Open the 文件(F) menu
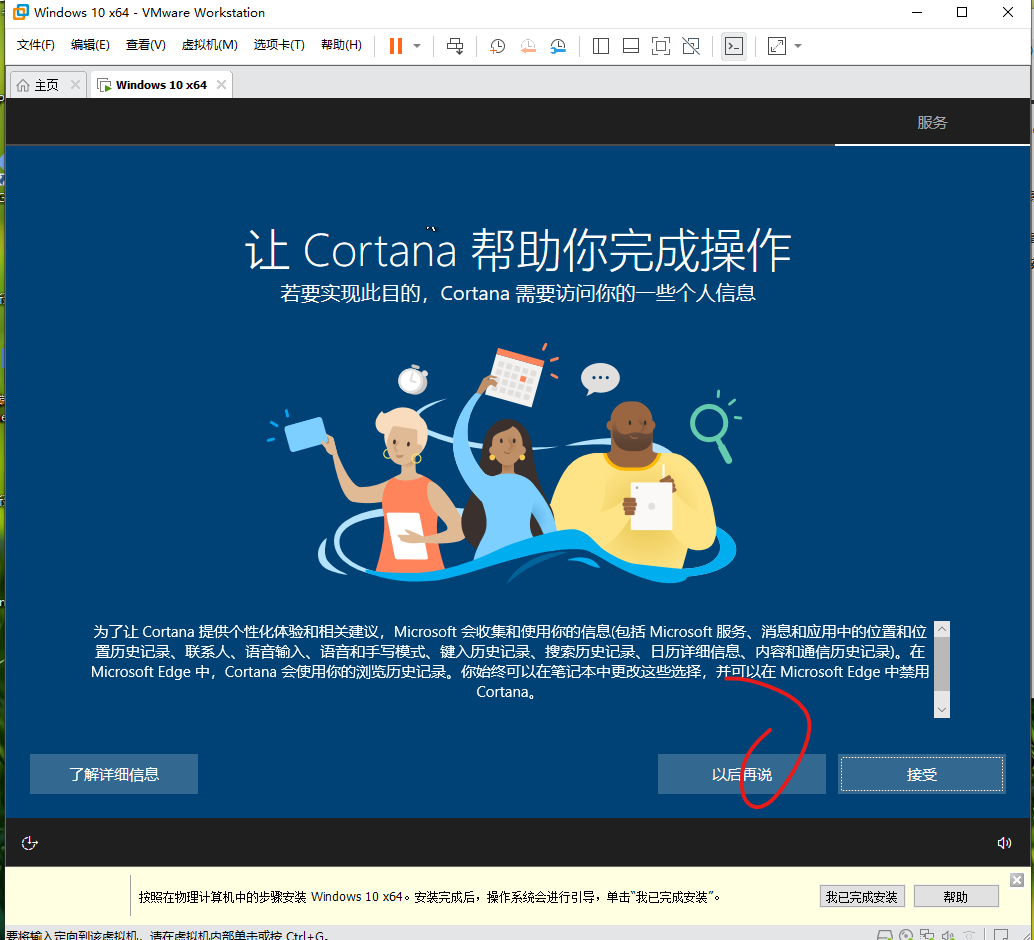1034x940 pixels. click(36, 45)
